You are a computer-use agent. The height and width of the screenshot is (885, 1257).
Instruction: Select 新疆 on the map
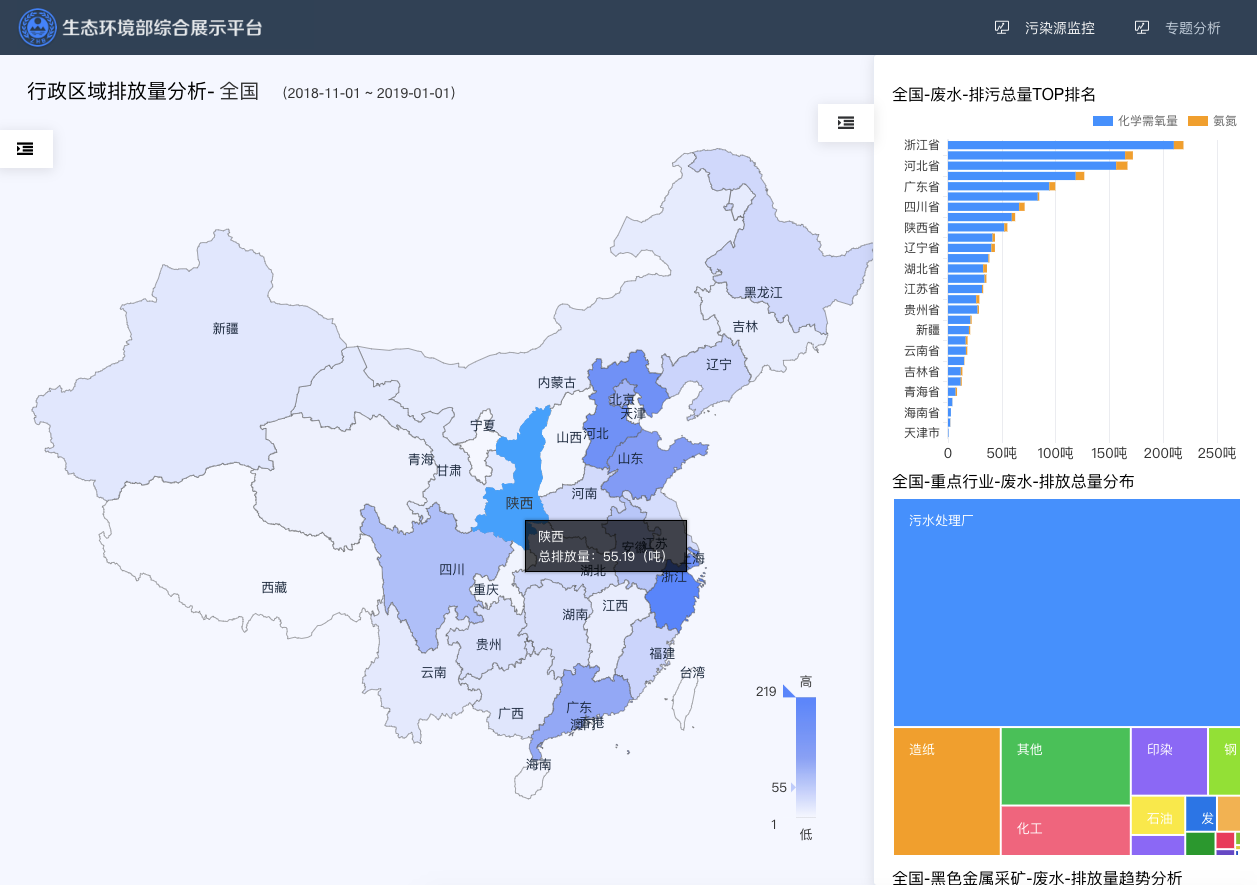coord(225,328)
